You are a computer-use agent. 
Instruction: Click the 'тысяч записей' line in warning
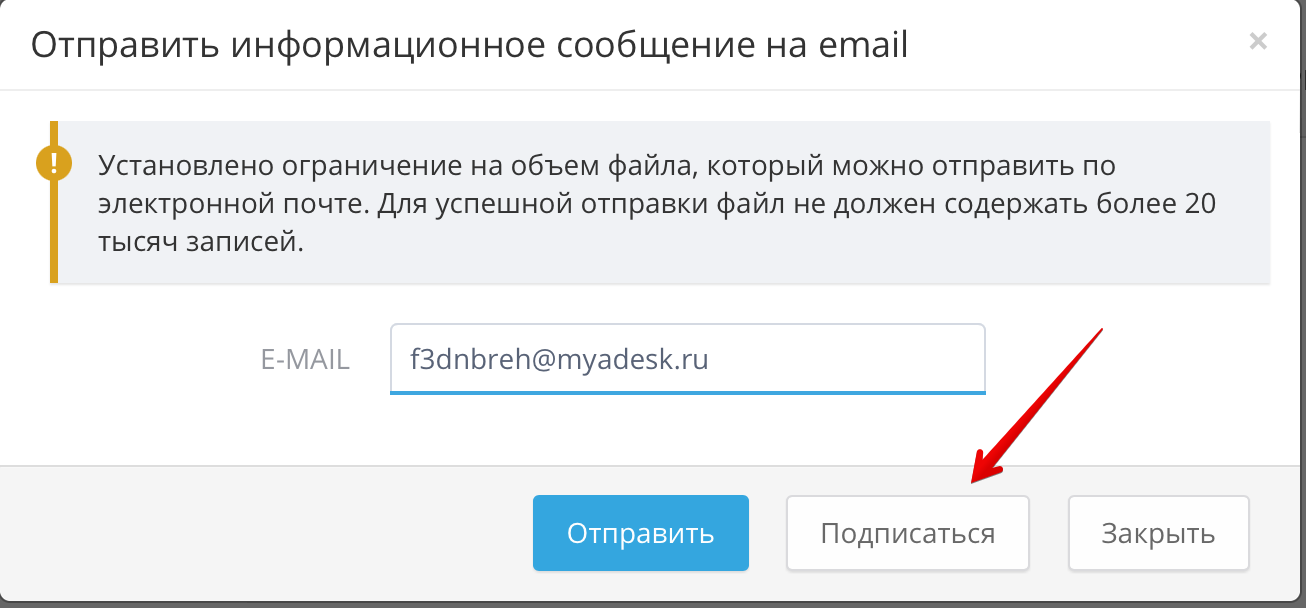(200, 243)
